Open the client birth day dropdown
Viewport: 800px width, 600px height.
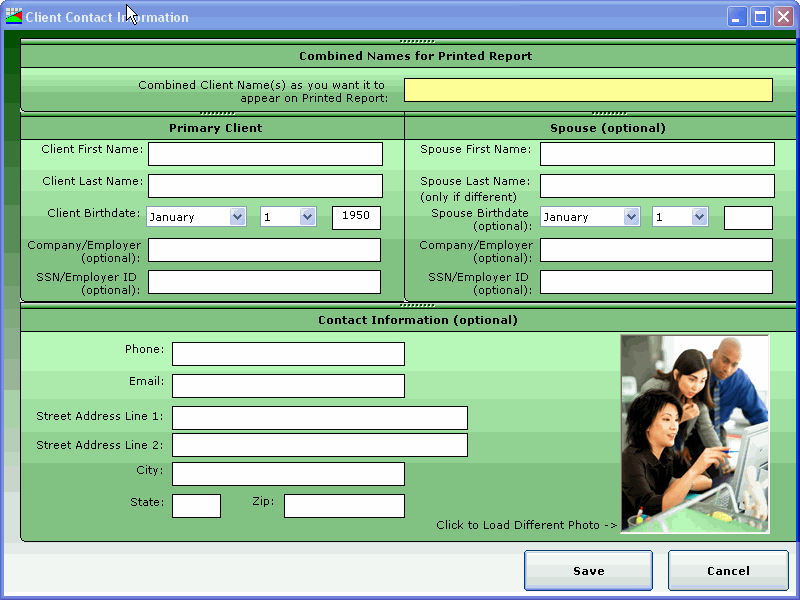click(288, 217)
